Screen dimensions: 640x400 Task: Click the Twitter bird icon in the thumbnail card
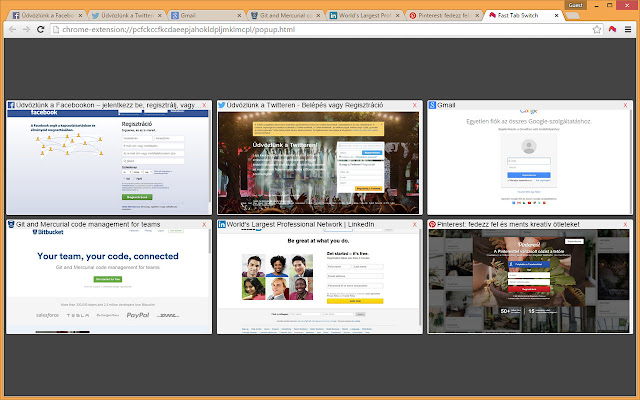(222, 105)
